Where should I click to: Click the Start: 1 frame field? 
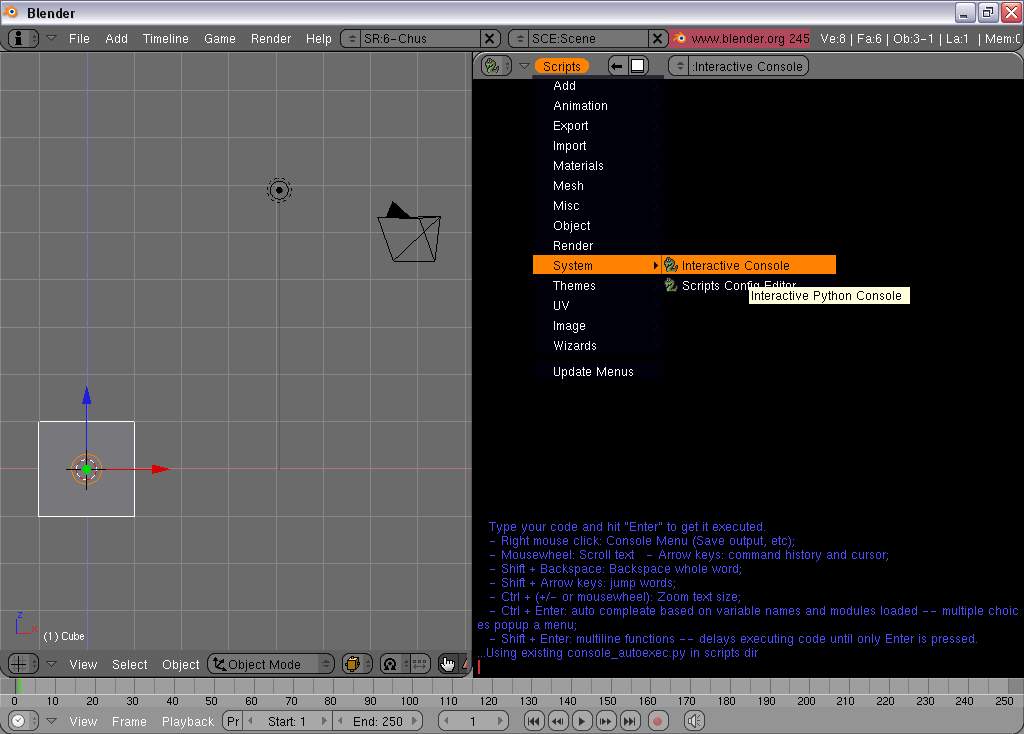(x=287, y=721)
